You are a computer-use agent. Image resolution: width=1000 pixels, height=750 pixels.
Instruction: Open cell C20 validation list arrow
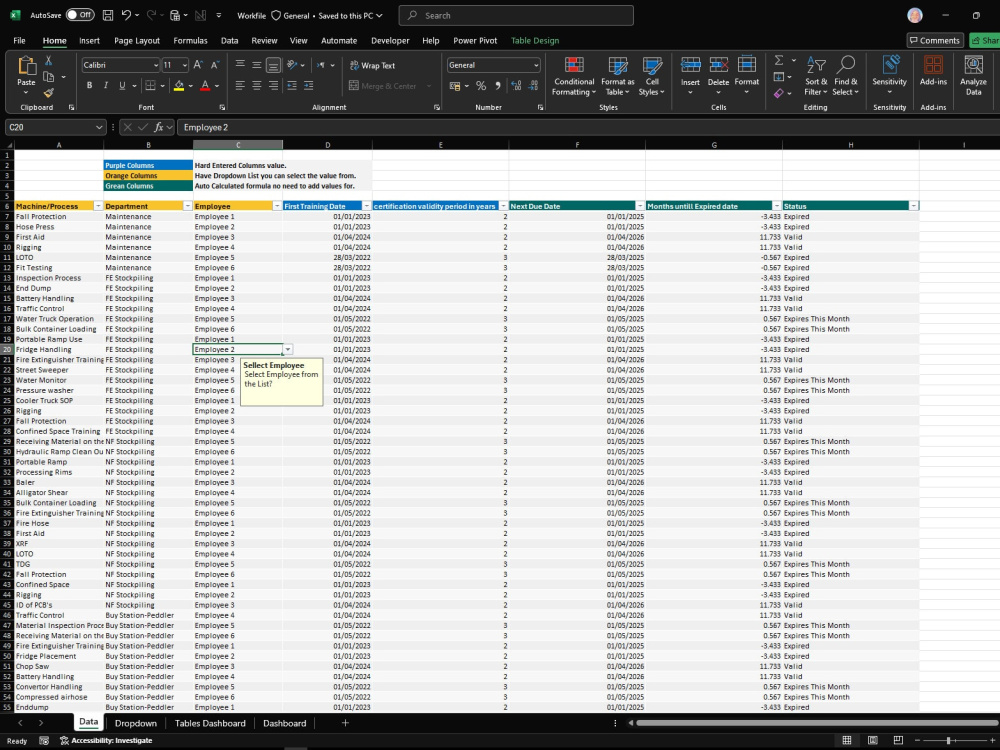[x=288, y=349]
